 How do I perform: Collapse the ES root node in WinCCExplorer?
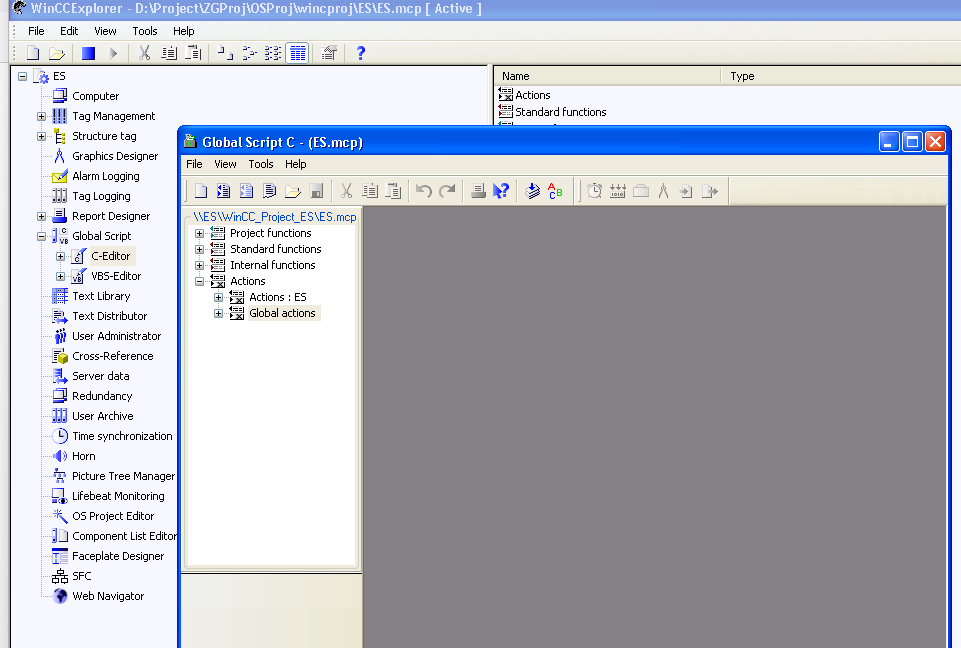point(23,77)
